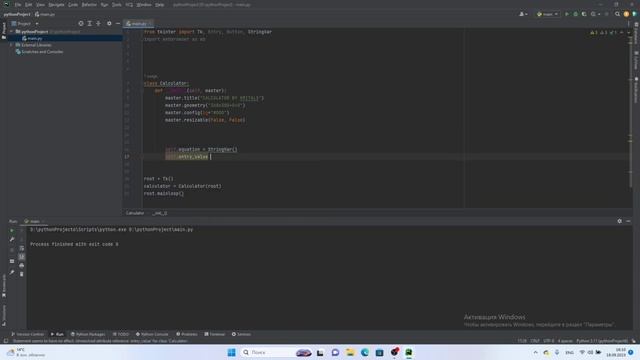Click the Python interpreter widget in status bar
Image resolution: width=640 pixels, height=360 pixels.
click(x=602, y=341)
